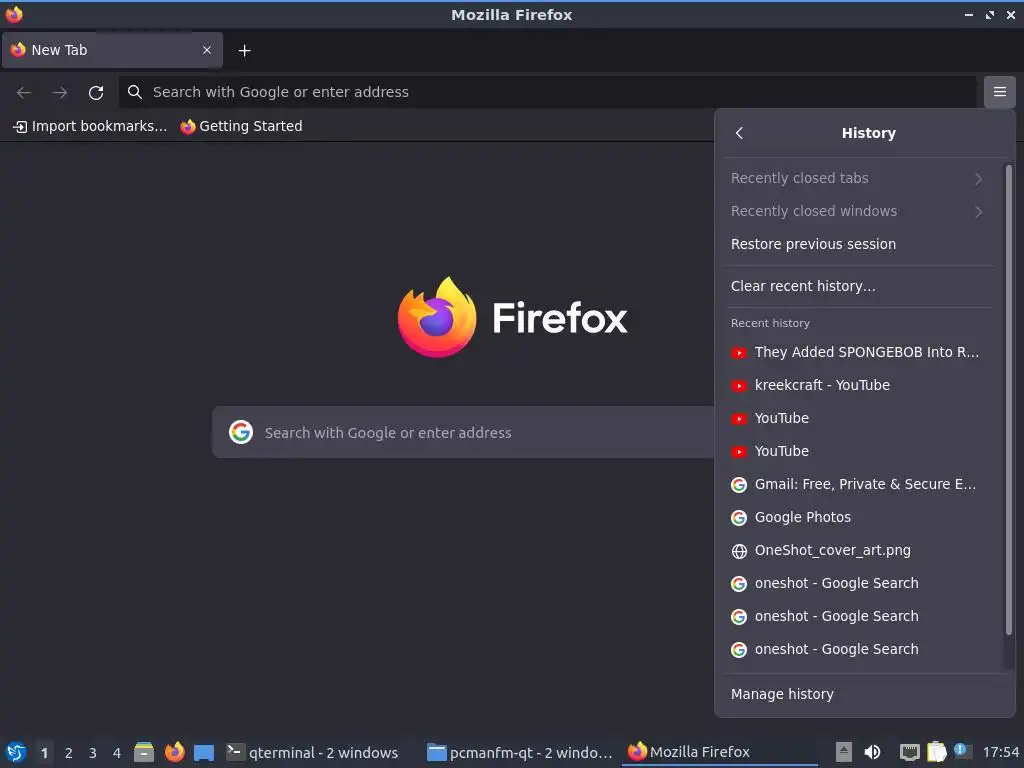Click the History panel scrollbar
This screenshot has width=1024, height=768.
point(1008,400)
